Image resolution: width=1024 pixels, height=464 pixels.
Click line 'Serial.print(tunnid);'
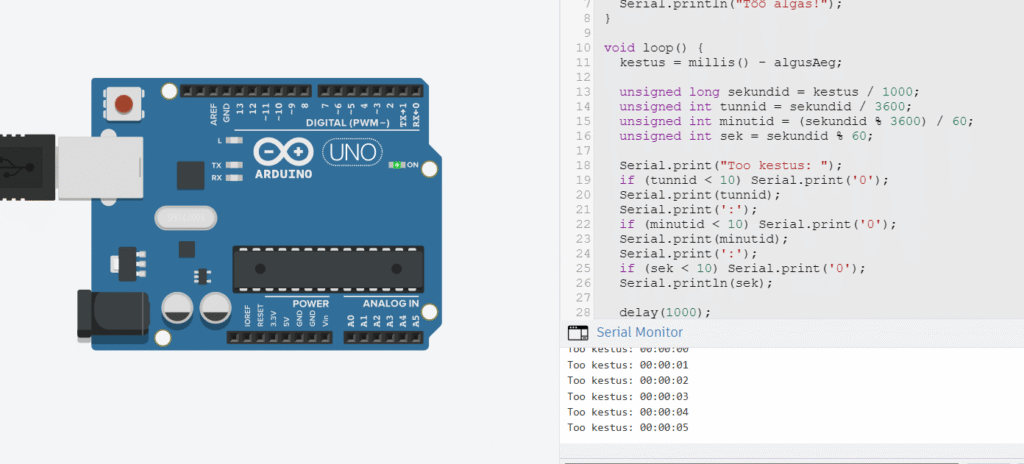pyautogui.click(x=700, y=195)
